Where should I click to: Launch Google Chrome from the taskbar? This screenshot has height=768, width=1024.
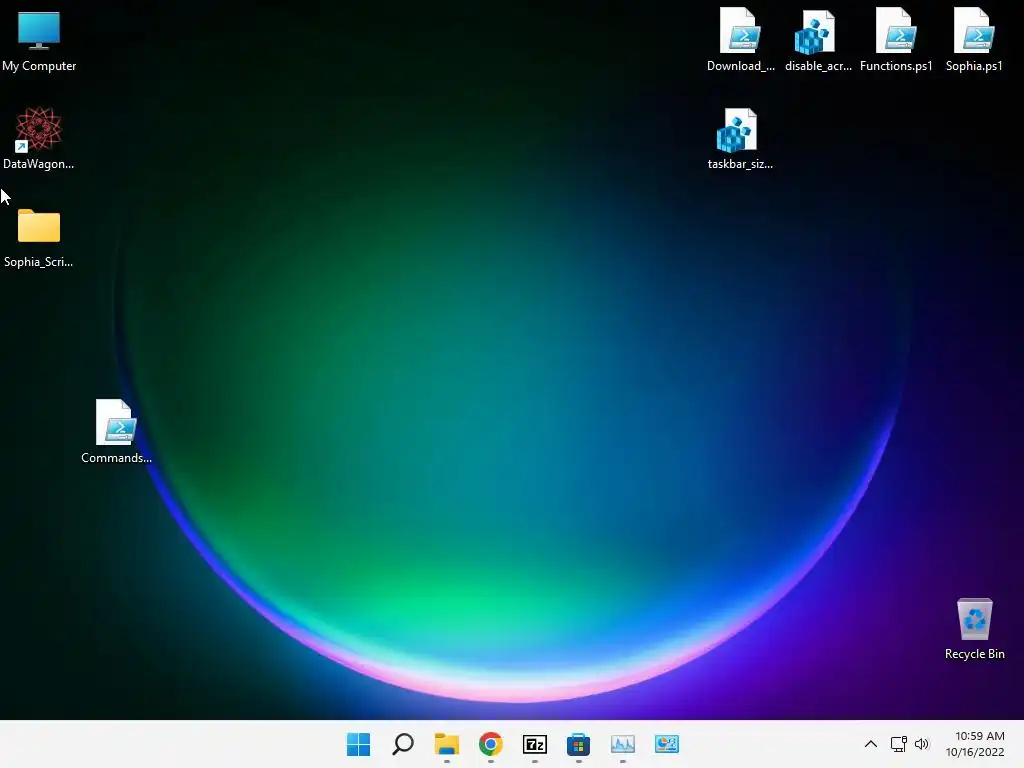tap(490, 744)
